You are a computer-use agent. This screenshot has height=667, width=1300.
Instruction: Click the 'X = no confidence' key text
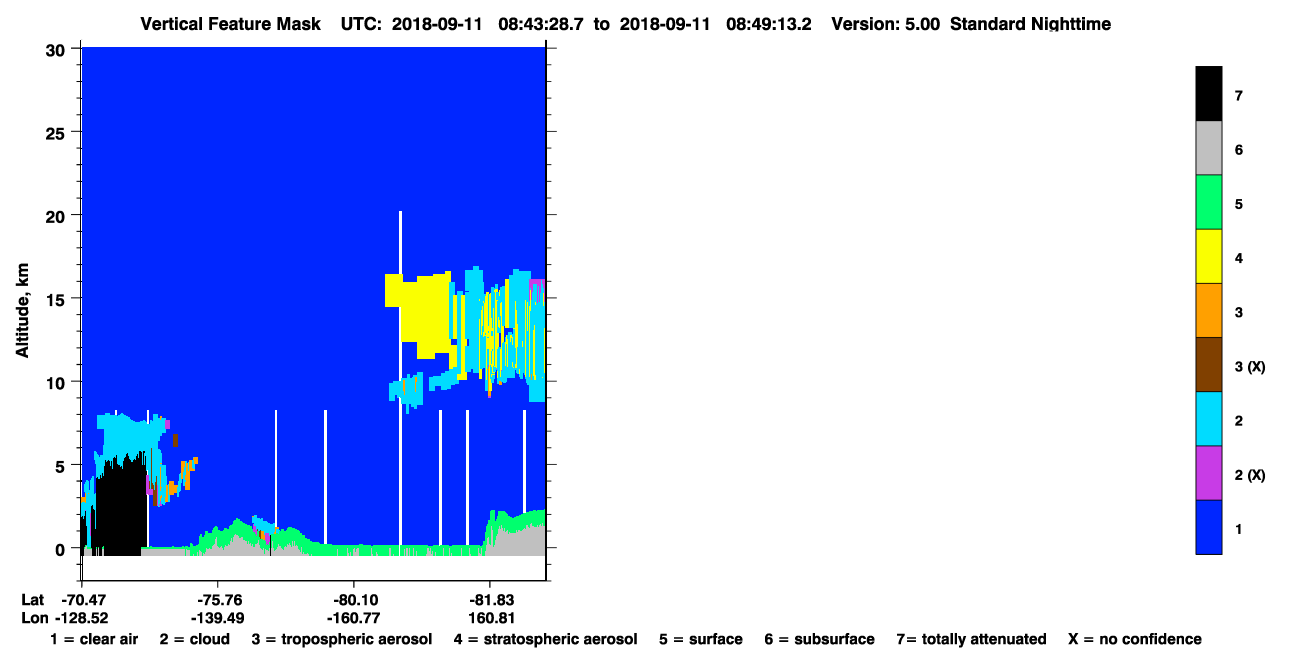1135,639
